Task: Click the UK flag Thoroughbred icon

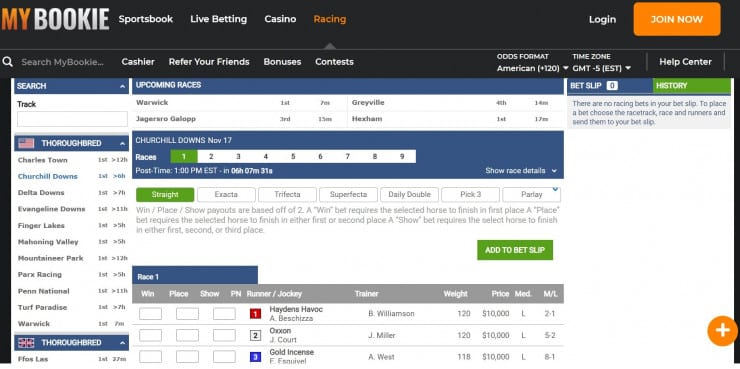Action: tap(26, 343)
